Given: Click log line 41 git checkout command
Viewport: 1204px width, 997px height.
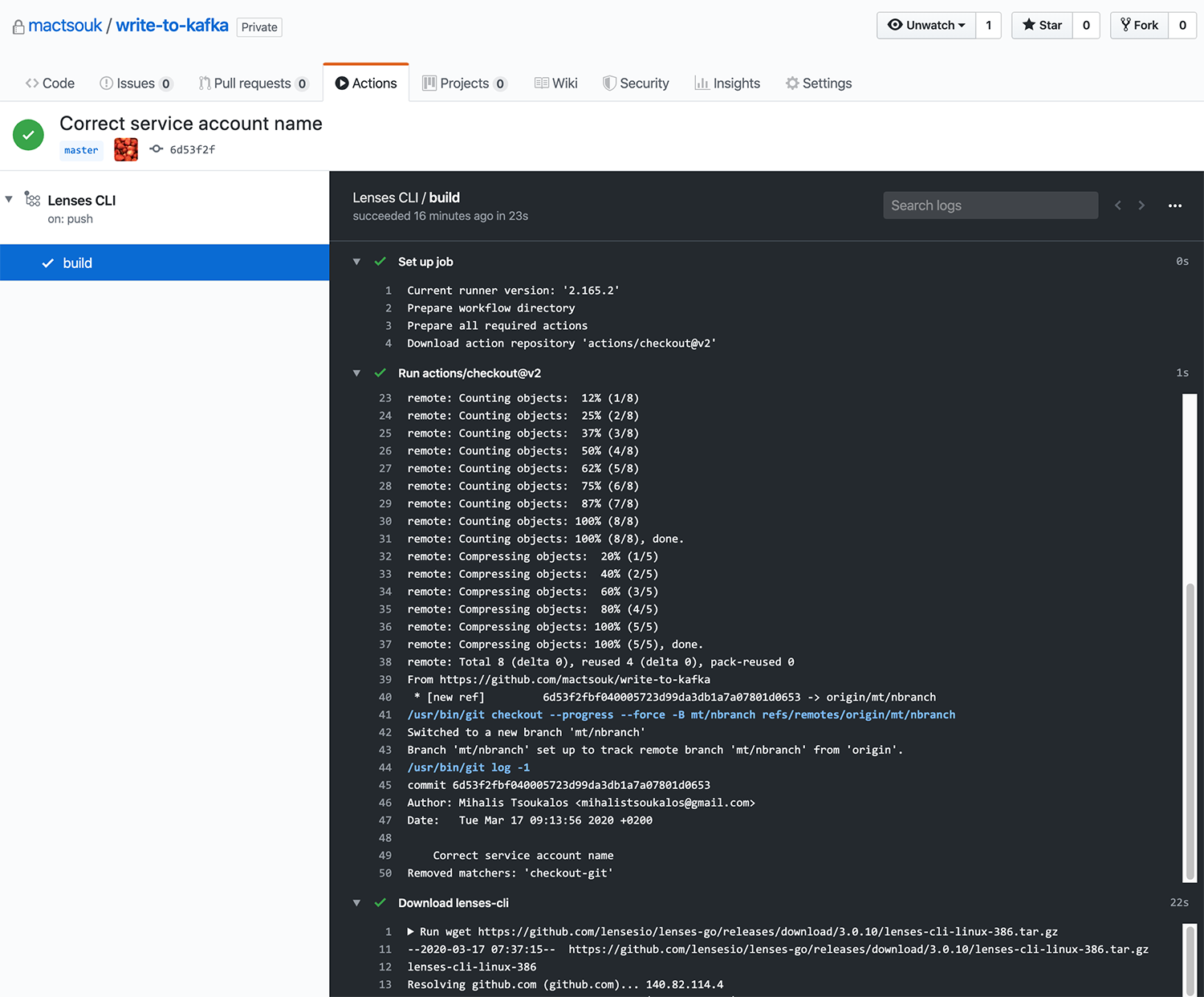Looking at the screenshot, I should pyautogui.click(x=681, y=714).
